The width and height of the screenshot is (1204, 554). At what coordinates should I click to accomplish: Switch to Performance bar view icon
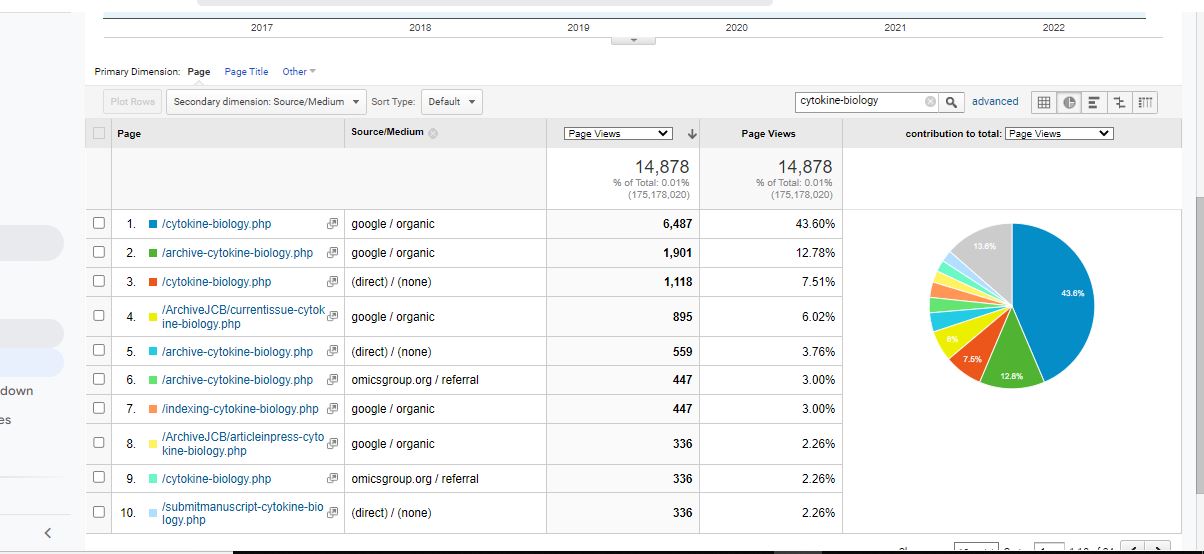[x=1094, y=102]
